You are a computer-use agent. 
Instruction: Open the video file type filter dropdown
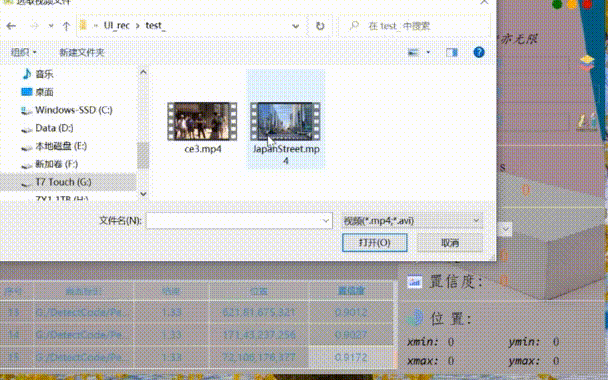(x=412, y=221)
